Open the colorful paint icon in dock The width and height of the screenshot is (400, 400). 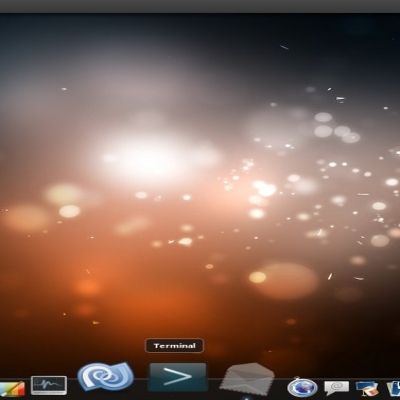tap(12, 390)
